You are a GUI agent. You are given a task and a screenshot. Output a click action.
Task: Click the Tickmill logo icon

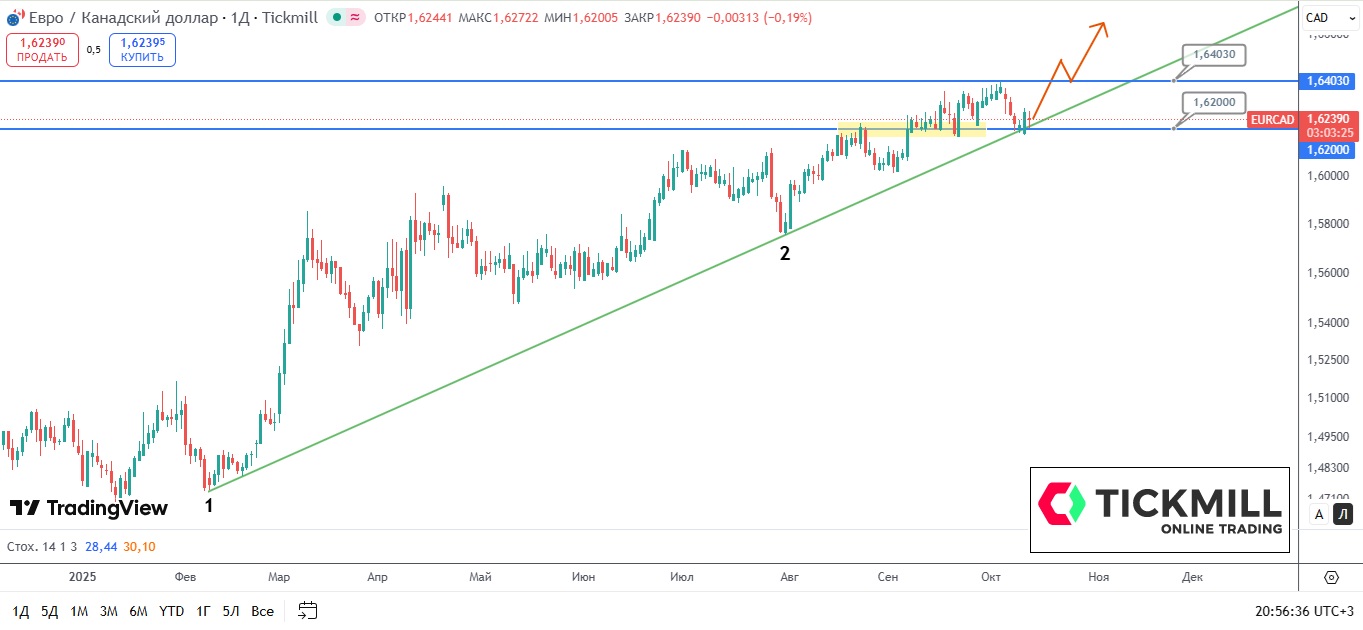click(x=1061, y=503)
